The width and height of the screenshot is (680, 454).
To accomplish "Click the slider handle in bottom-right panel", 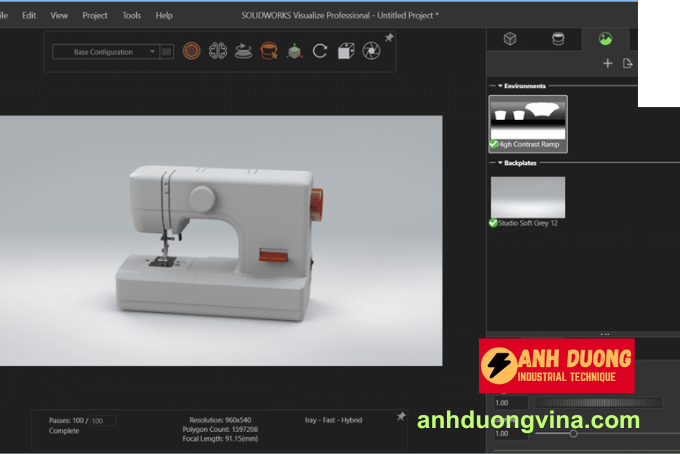I will pyautogui.click(x=573, y=433).
